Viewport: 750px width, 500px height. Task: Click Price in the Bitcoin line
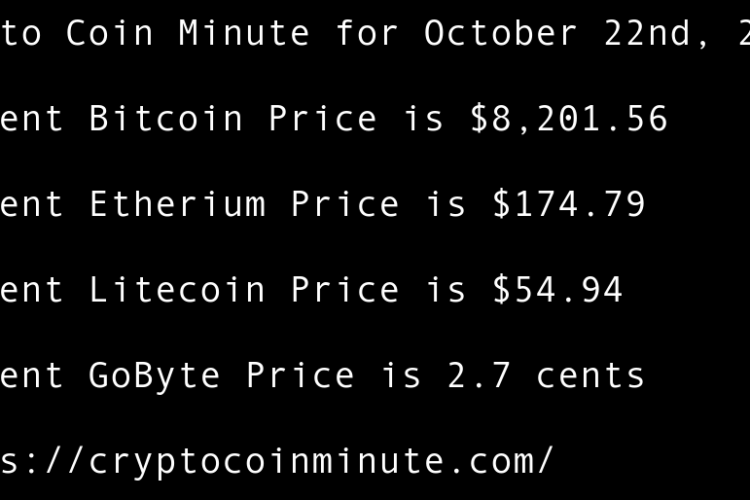click(323, 119)
